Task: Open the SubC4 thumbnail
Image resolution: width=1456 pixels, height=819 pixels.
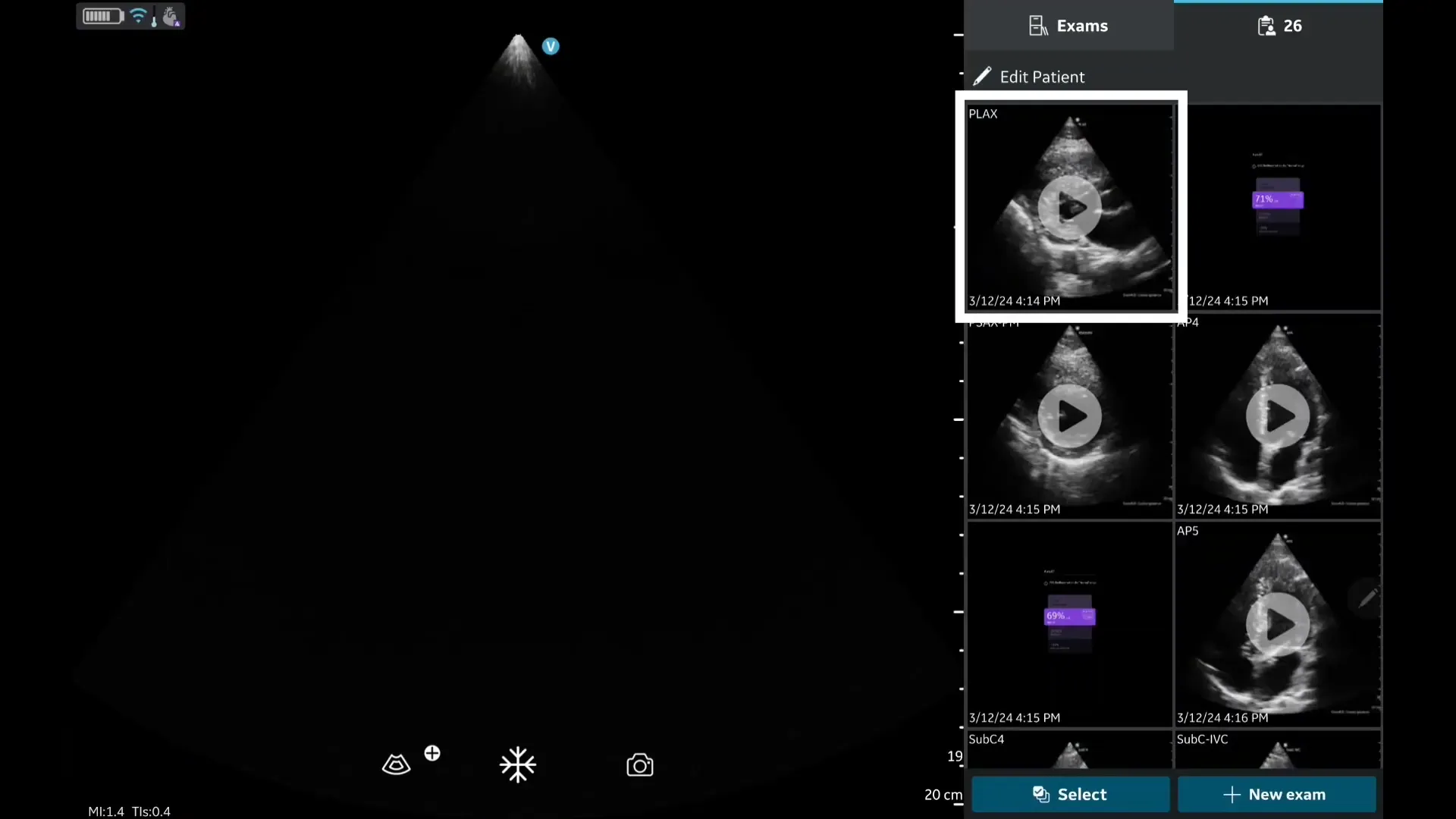Action: coord(1070,750)
